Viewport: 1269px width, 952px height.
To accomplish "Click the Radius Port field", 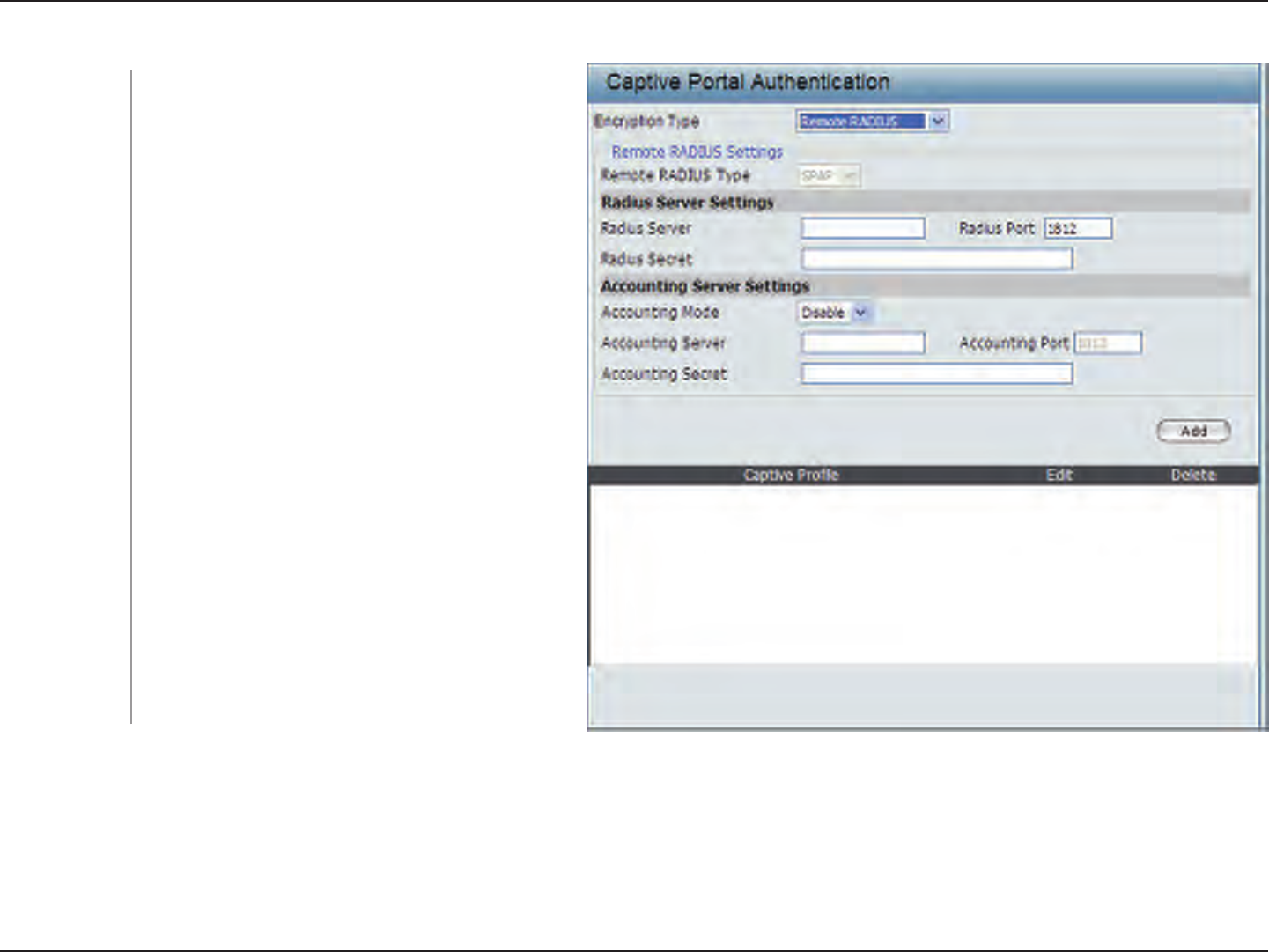I will [x=1078, y=229].
